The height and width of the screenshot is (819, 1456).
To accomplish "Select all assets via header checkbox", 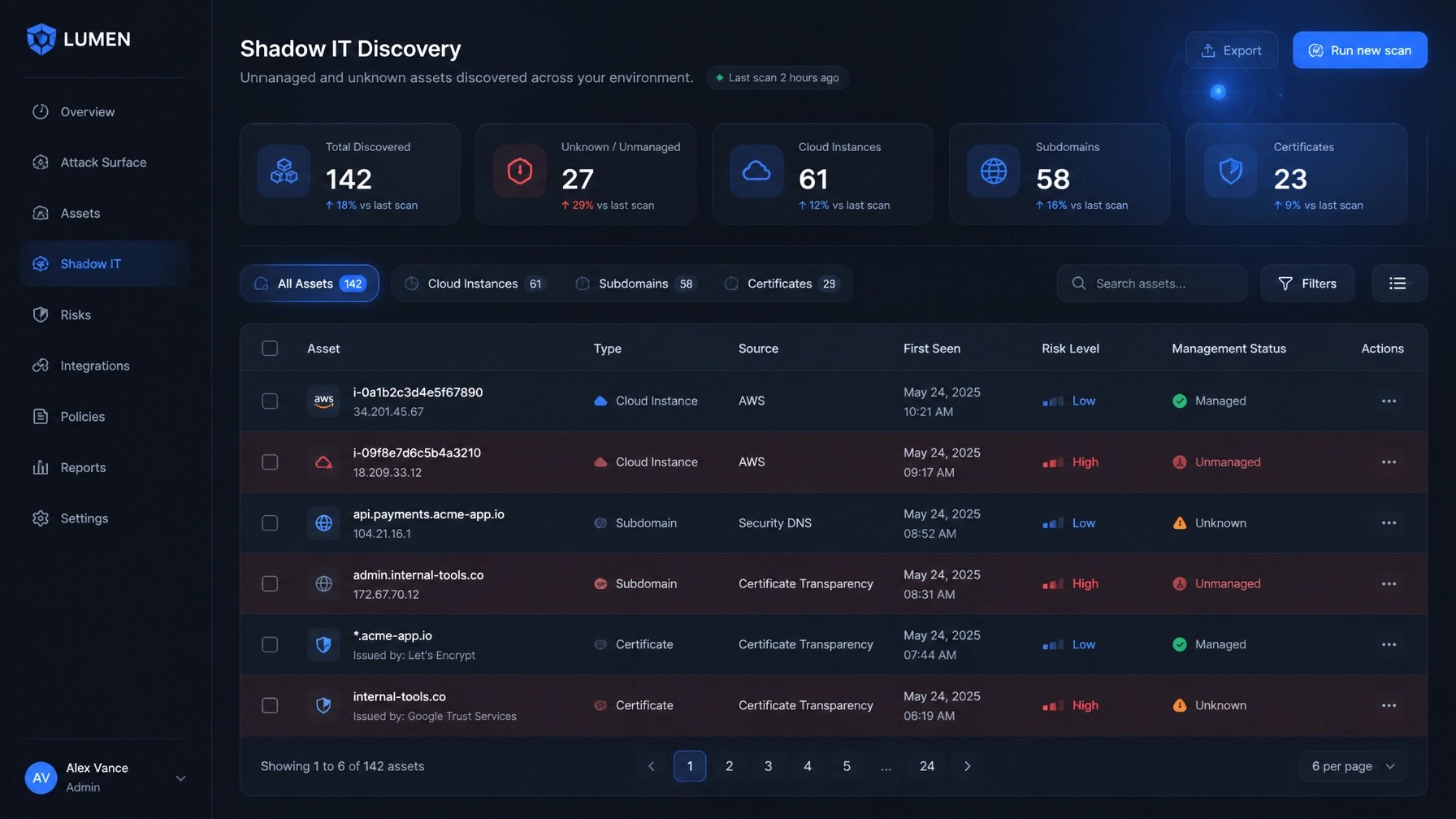I will tap(270, 349).
